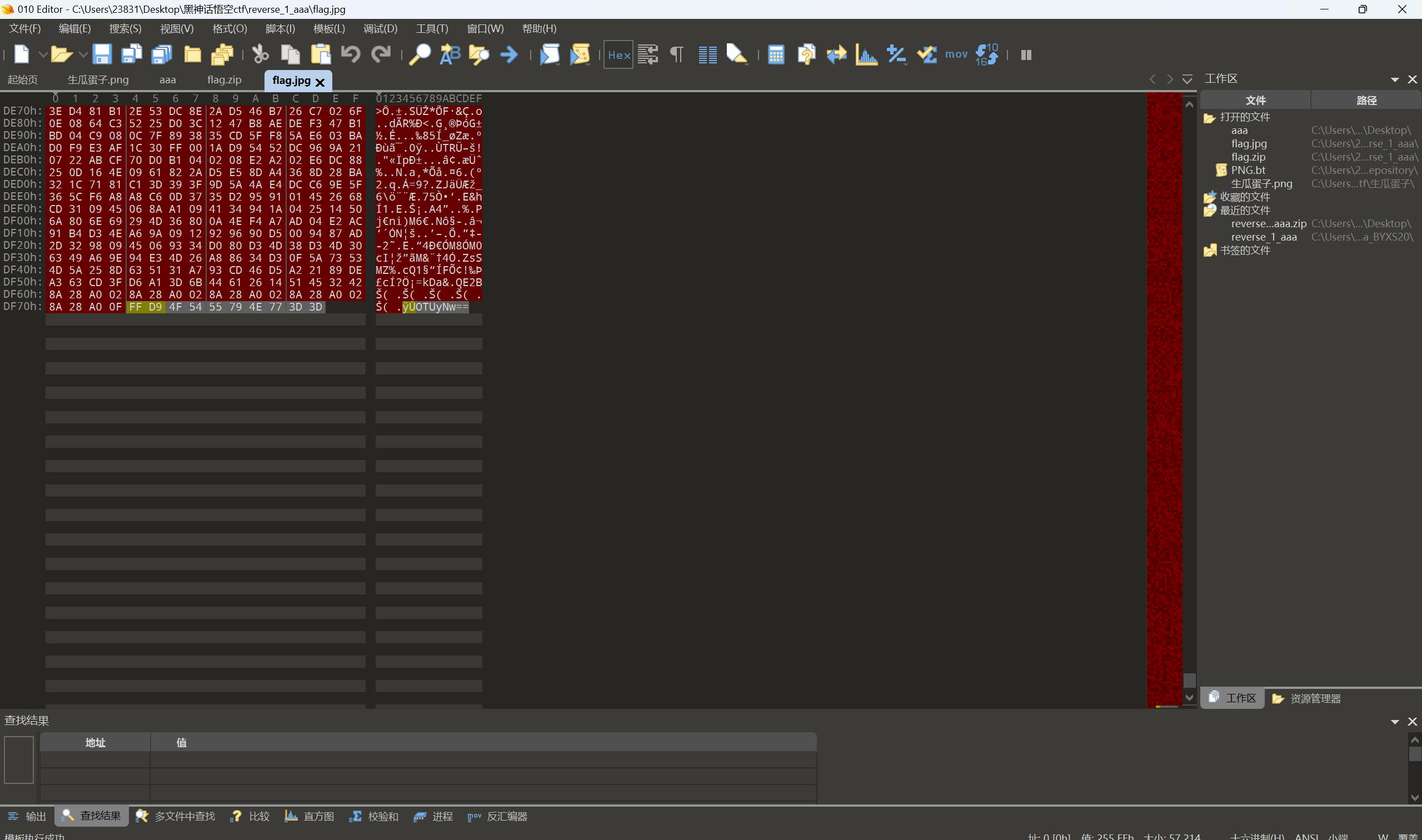Open the New file dropdown arrow

42,55
